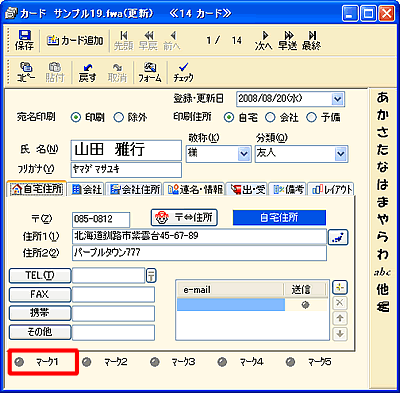
Task: Fast forward cards with 早送
Action: [288, 40]
